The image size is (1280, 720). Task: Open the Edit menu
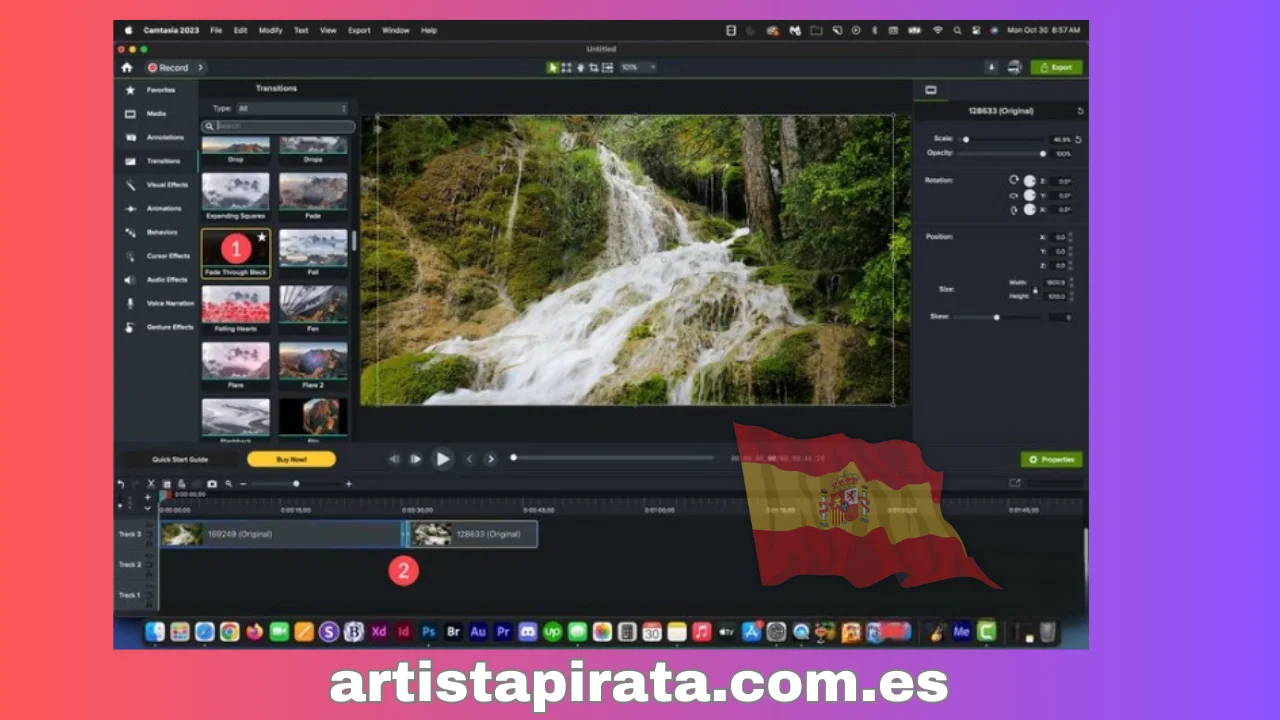(241, 31)
